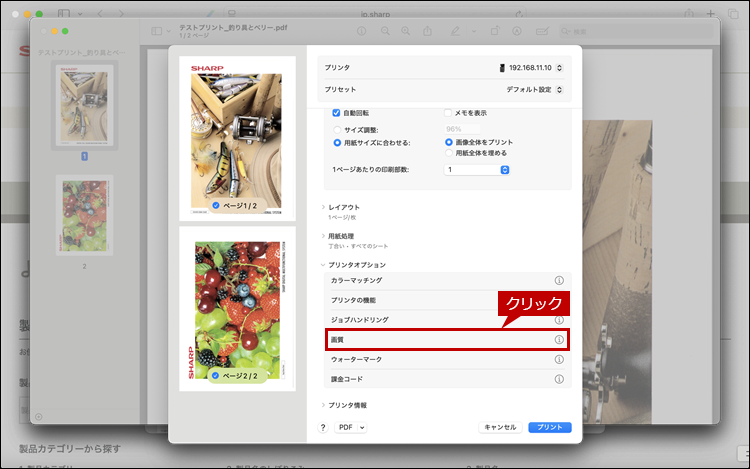Click info icon for プリンタの機能
750x469 pixels.
tap(559, 300)
